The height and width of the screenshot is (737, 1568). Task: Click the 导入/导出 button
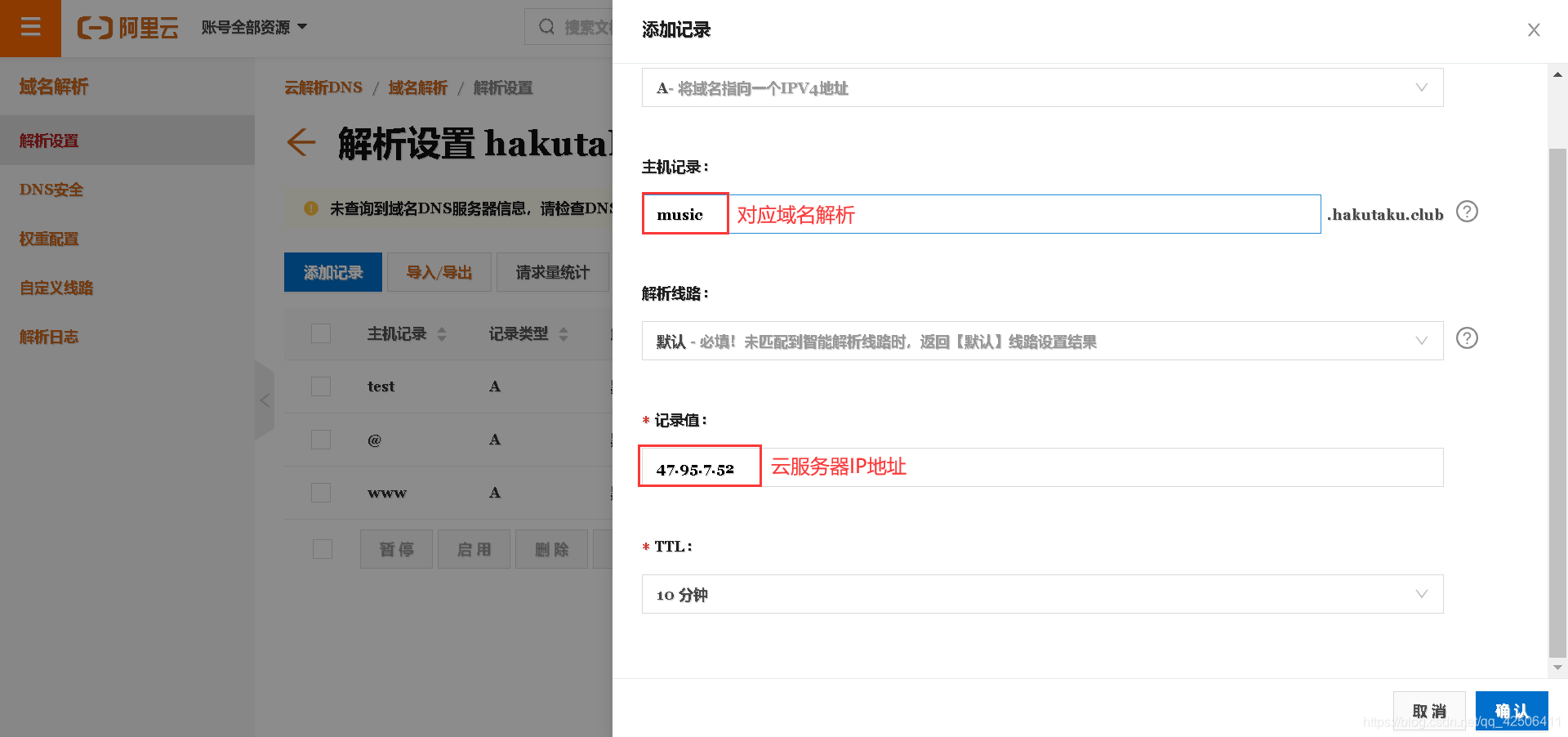tap(439, 272)
